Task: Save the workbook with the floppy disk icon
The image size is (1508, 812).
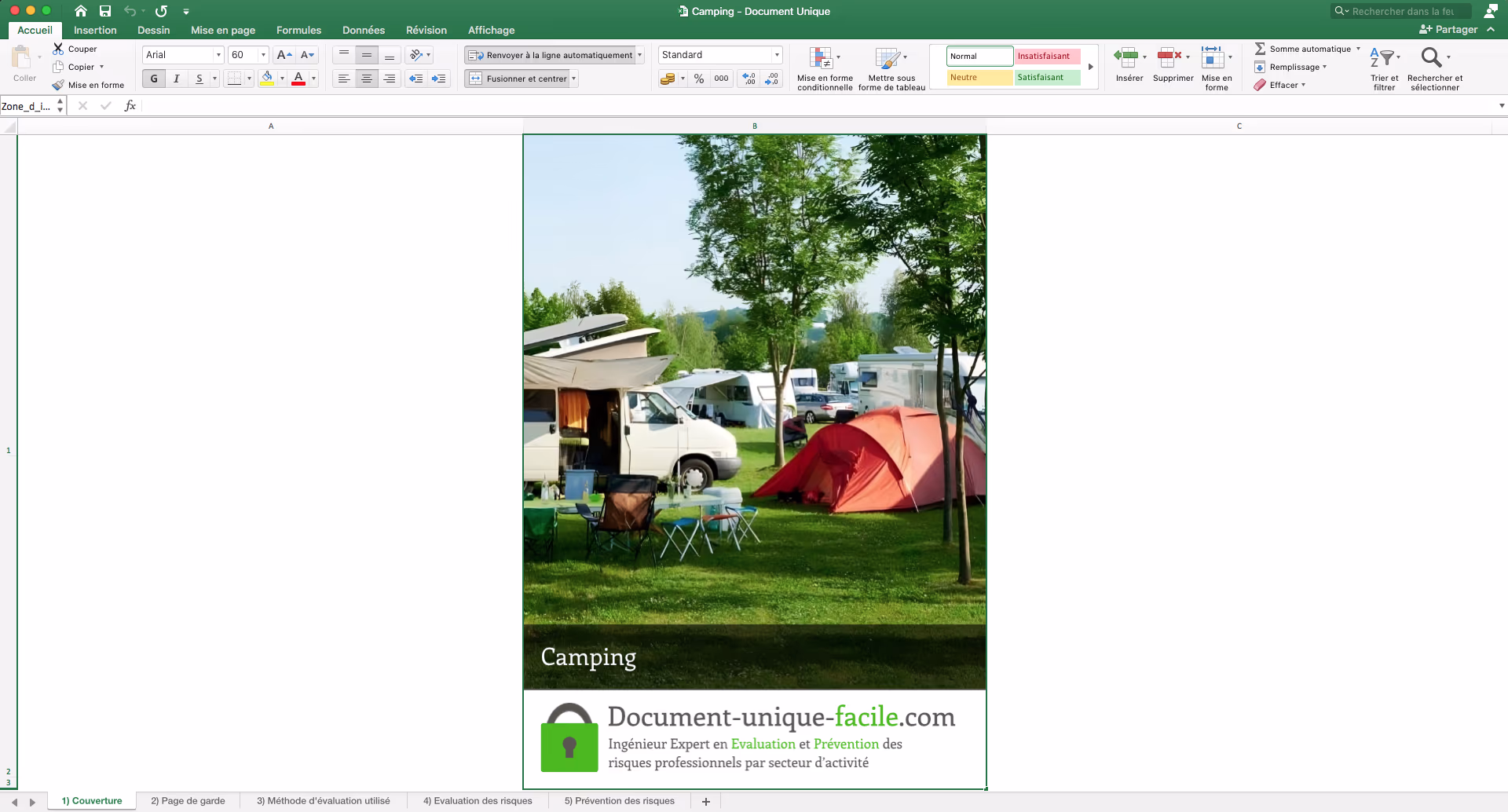Action: (105, 11)
